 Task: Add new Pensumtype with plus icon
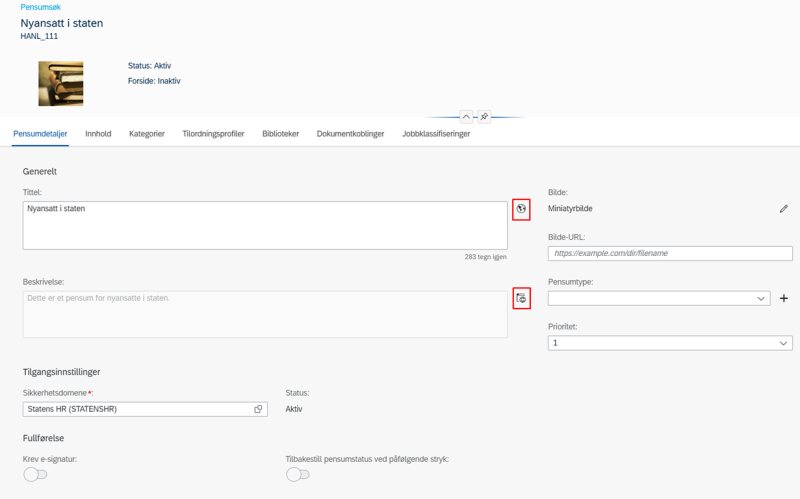(x=784, y=298)
